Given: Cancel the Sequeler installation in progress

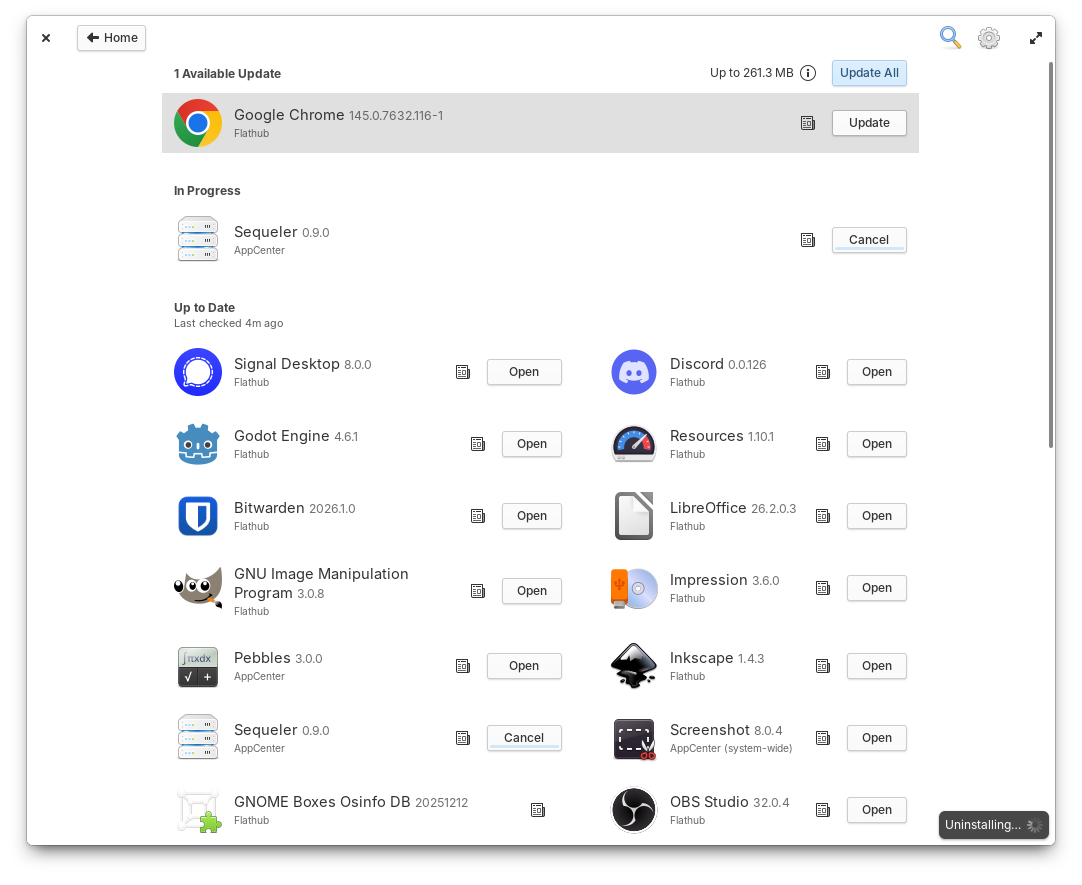Looking at the screenshot, I should (x=868, y=239).
